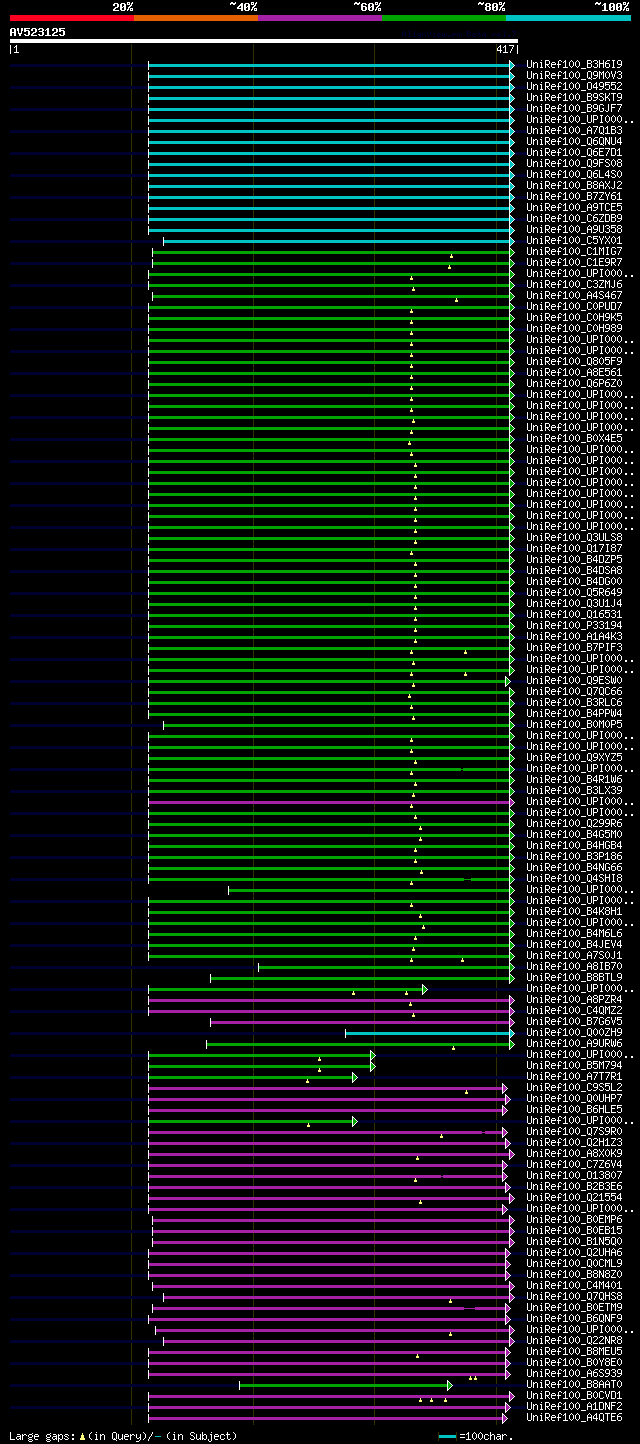The image size is (640, 1444).
Task: Click short cyan alignment bar of UniRef100_Q00ZH9
Action: (430, 1033)
